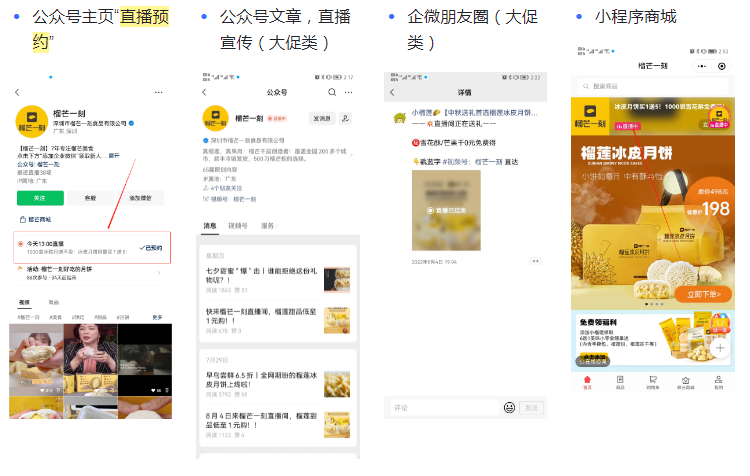The height and width of the screenshot is (476, 750).
Task: Tap the three-dot menu on the channel homepage
Action: tap(158, 92)
